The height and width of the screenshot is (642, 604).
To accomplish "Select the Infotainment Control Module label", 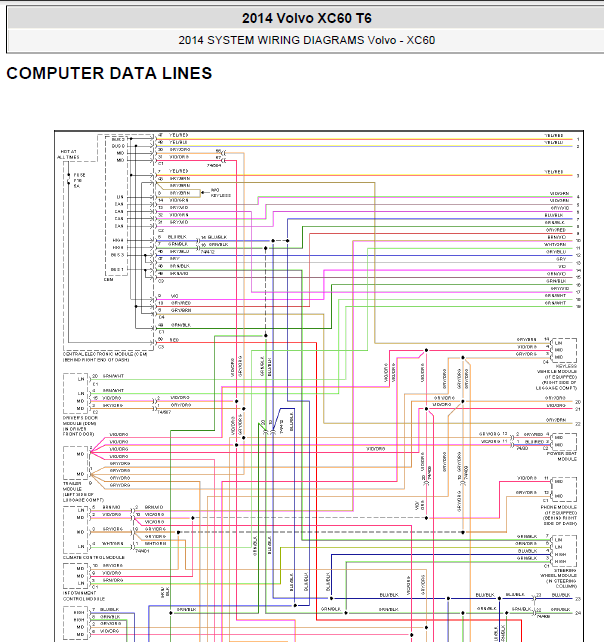I will pos(84,596).
